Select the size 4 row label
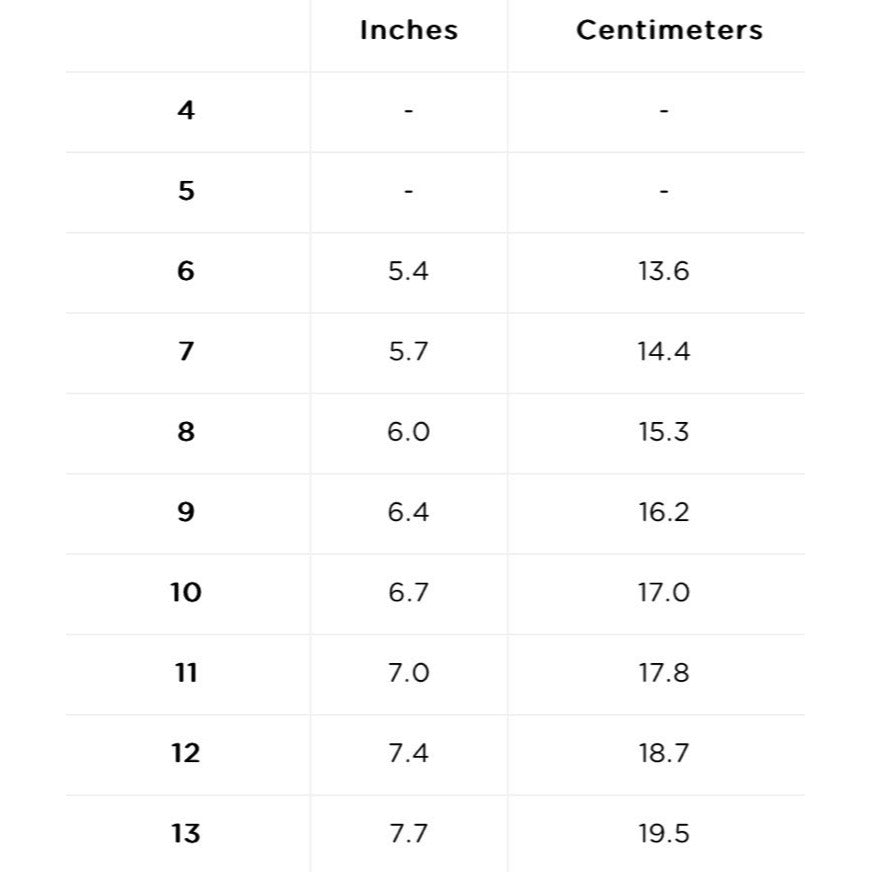 pos(186,110)
